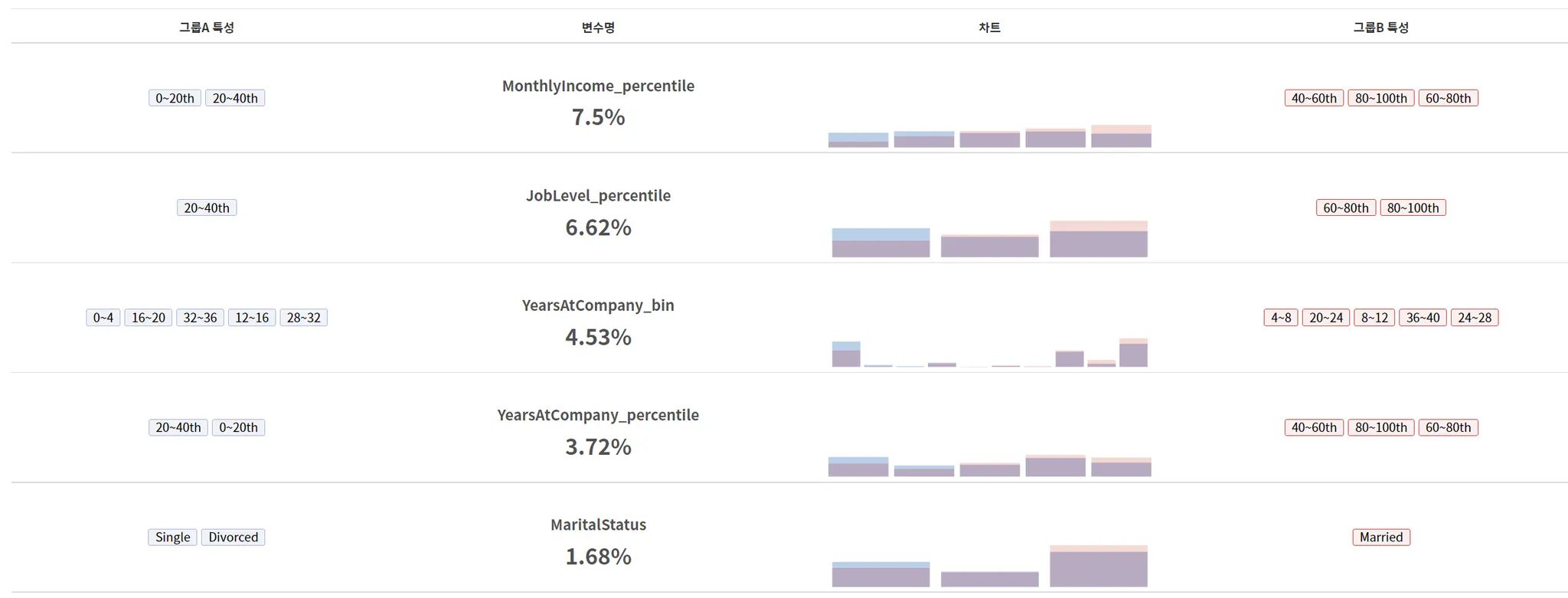The width and height of the screenshot is (1568, 598).
Task: Click the 80~100th tag in MonthlyIncome row
Action: coord(1380,98)
